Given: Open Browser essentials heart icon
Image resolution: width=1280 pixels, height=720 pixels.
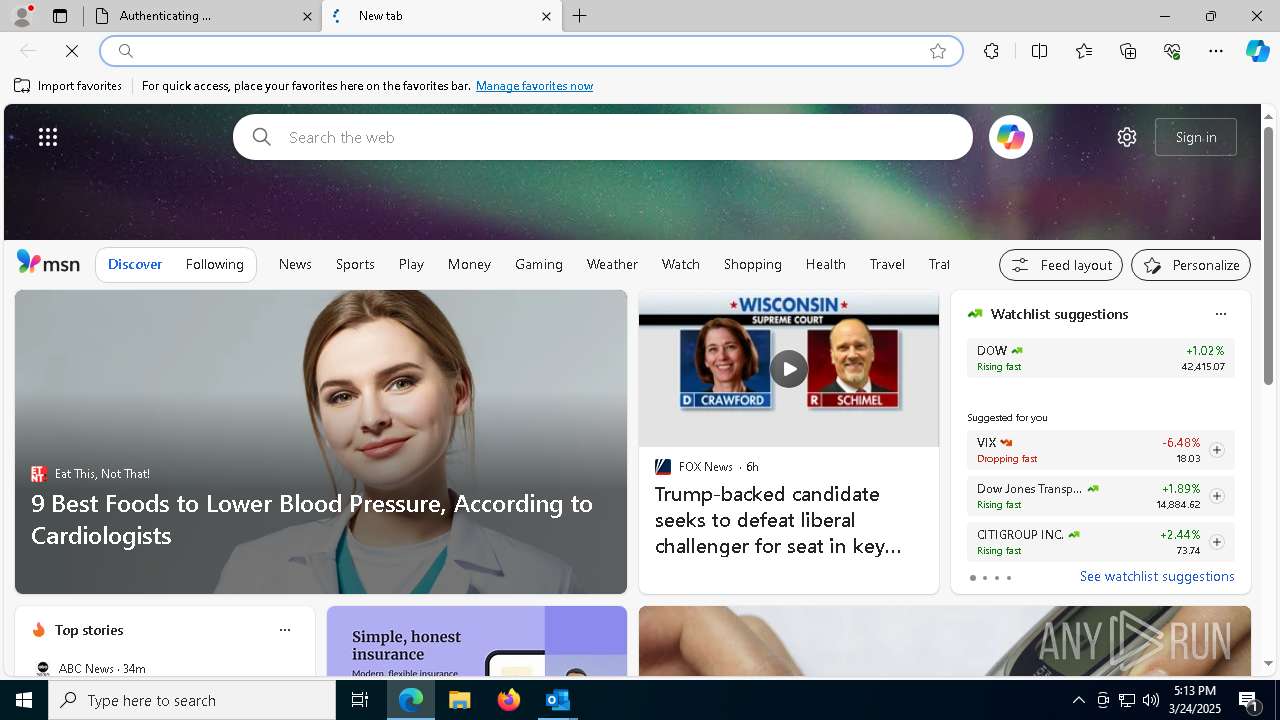Looking at the screenshot, I should (x=1172, y=51).
